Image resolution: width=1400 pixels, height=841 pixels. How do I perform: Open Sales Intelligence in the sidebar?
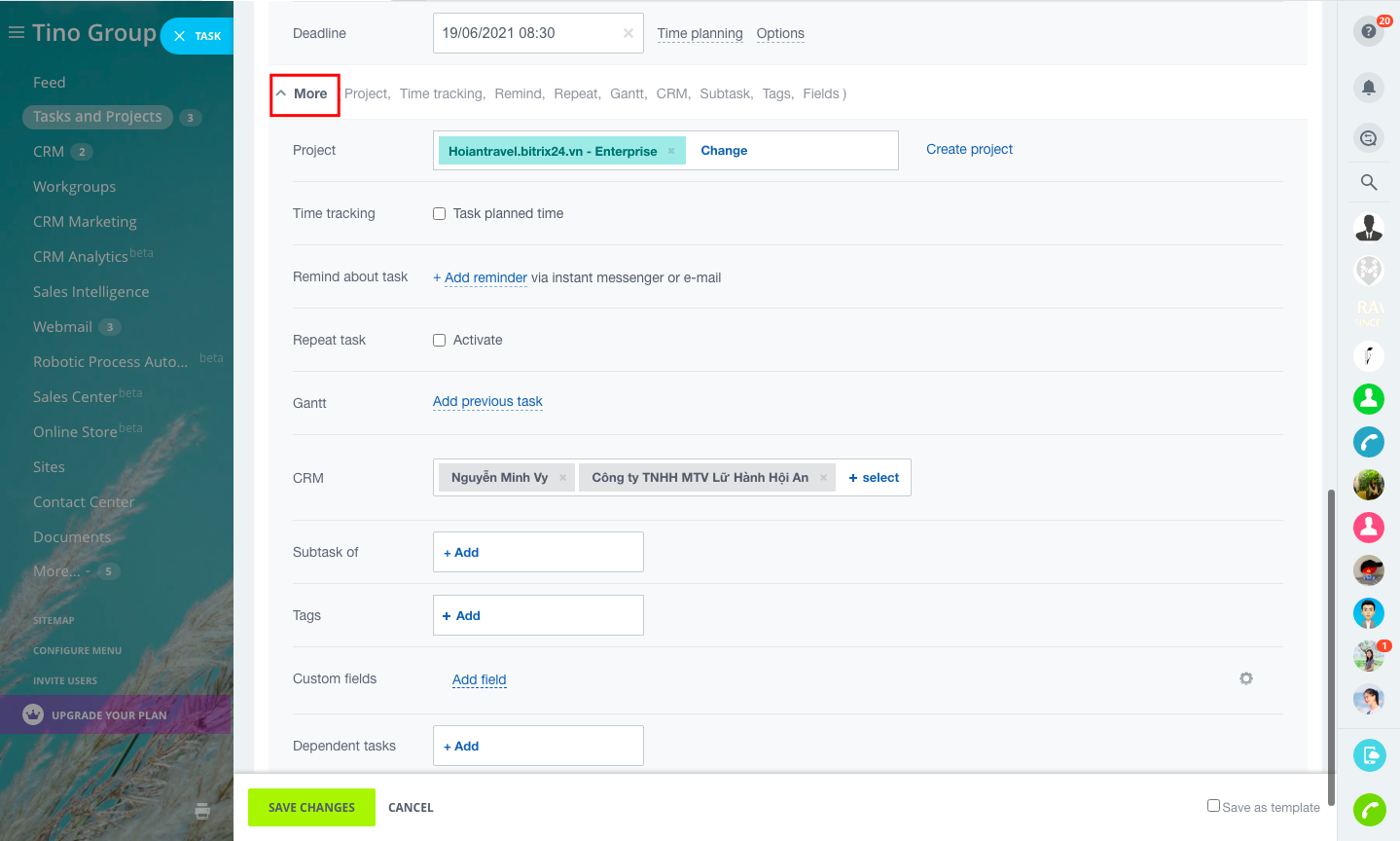coord(90,292)
